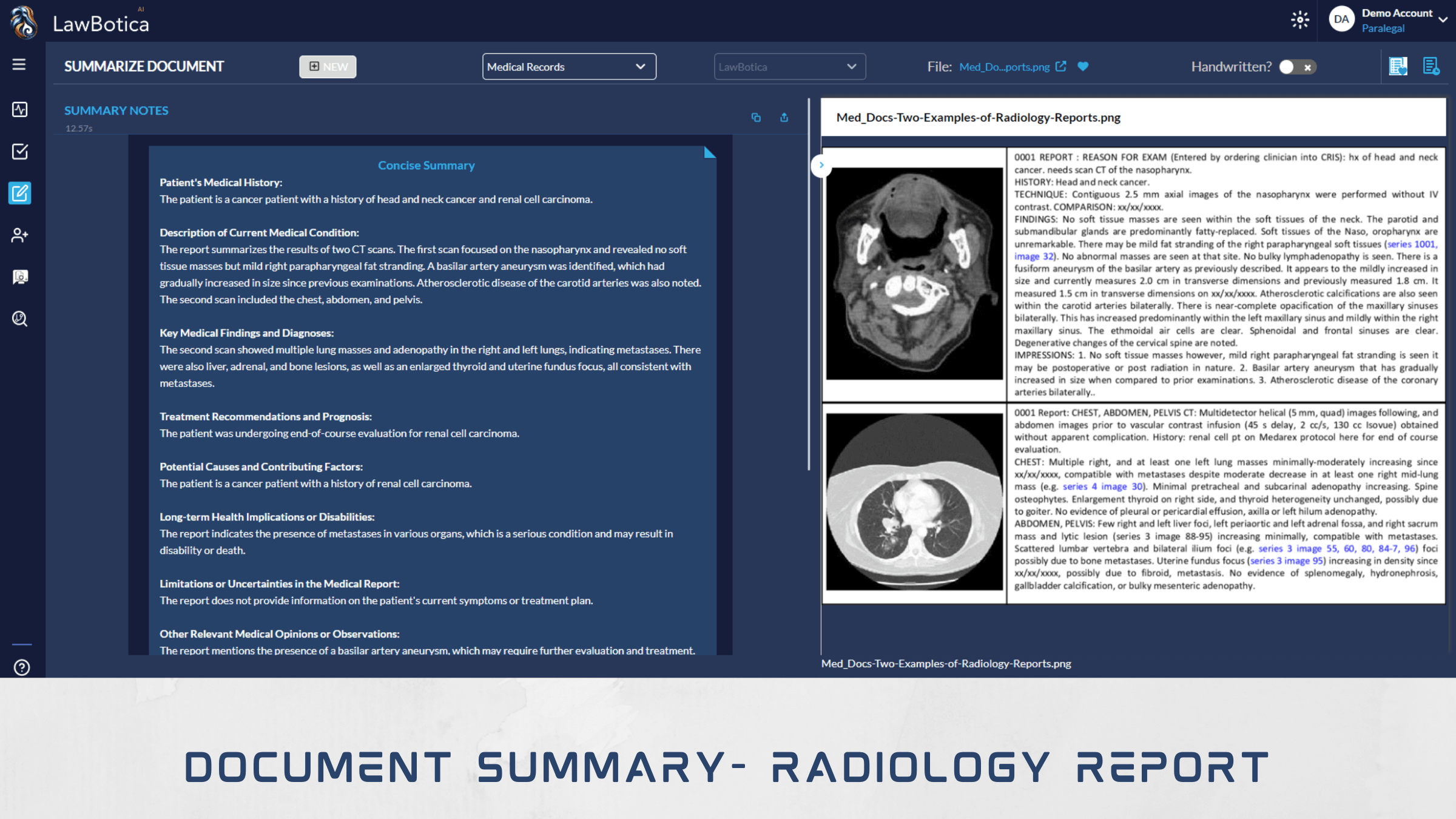The width and height of the screenshot is (1456, 819).
Task: Click the 'Other Relevant Medical Opinions or Observations:' heading
Action: 280,634
